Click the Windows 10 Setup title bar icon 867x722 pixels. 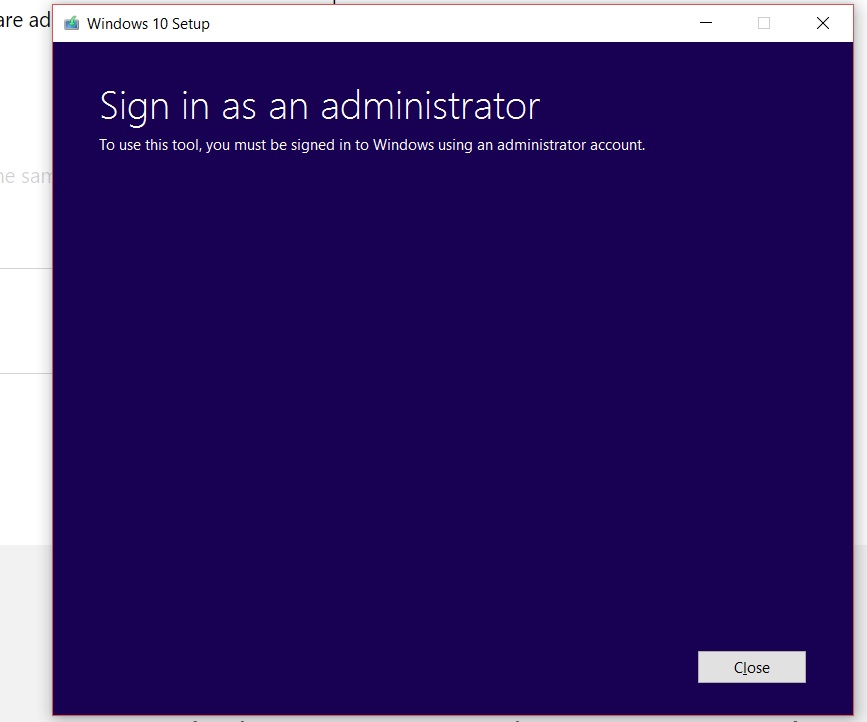[x=71, y=23]
